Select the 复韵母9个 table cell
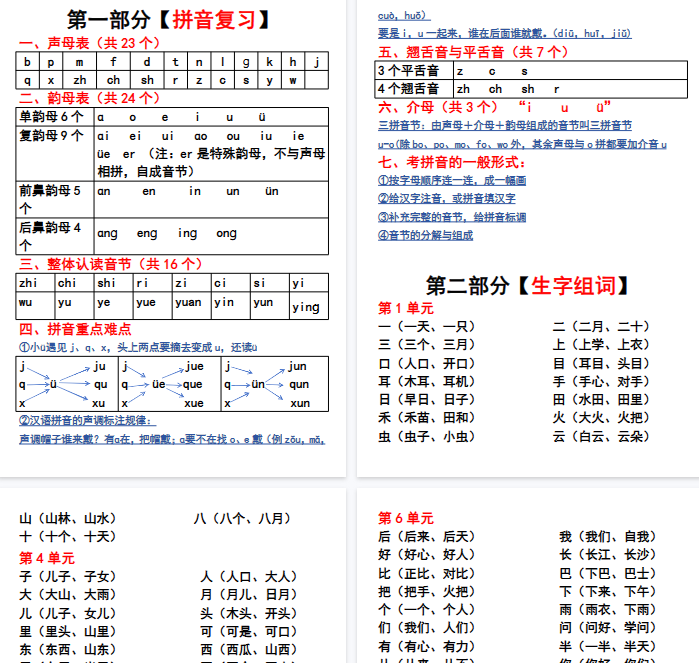 [x=52, y=136]
